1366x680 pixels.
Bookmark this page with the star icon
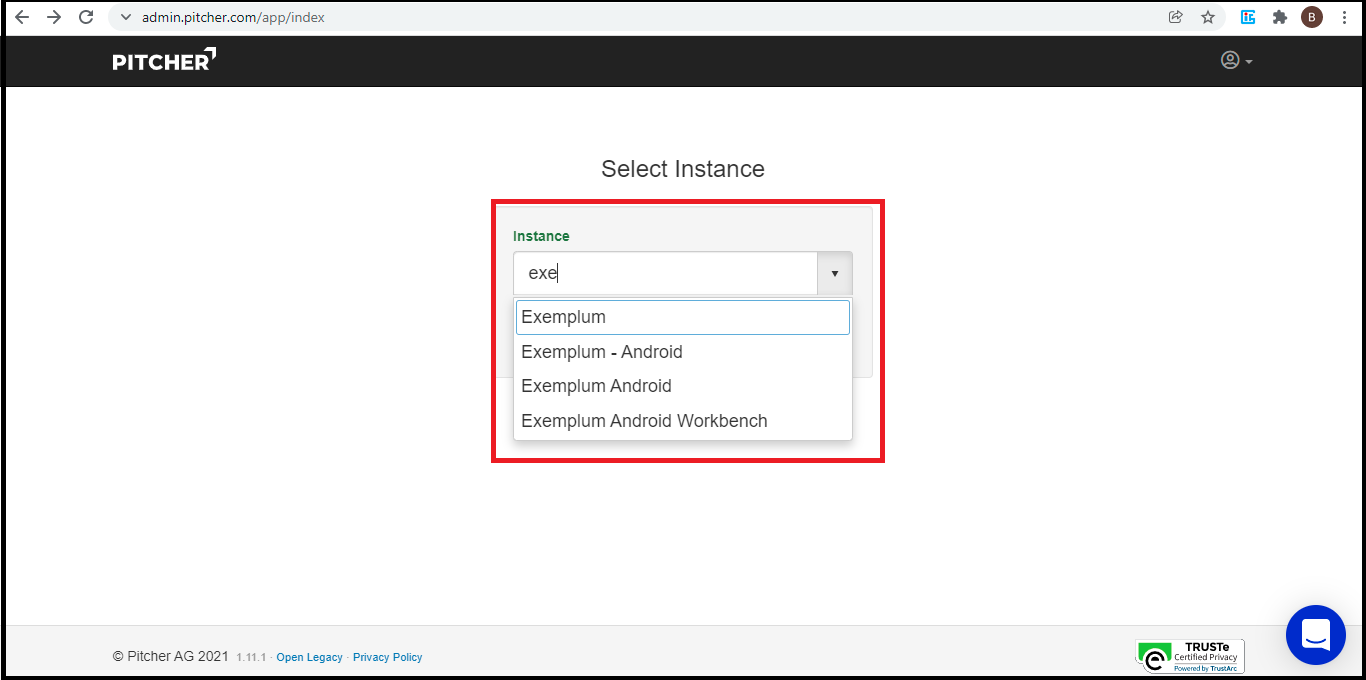pos(1208,17)
